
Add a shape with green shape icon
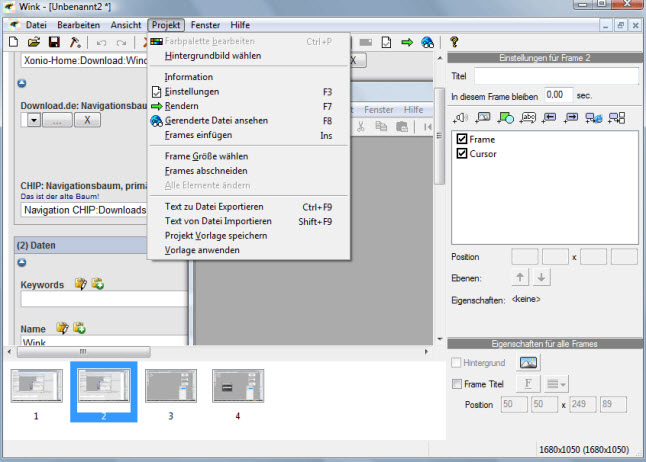click(506, 118)
